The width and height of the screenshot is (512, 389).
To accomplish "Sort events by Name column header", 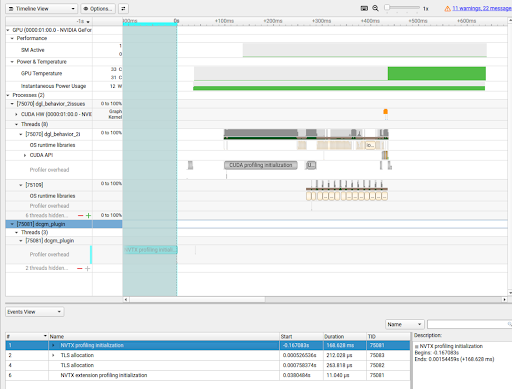I will pos(164,336).
